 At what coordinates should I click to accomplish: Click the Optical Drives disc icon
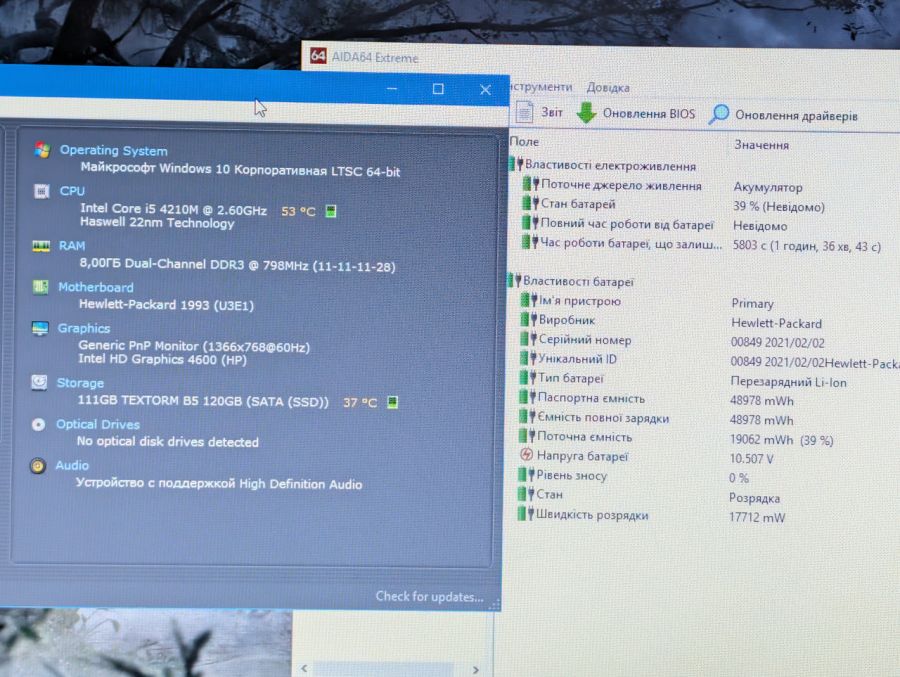[x=38, y=424]
